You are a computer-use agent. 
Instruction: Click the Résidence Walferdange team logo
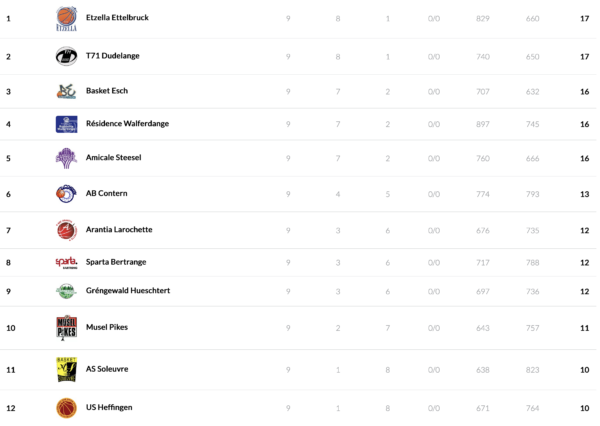point(66,124)
